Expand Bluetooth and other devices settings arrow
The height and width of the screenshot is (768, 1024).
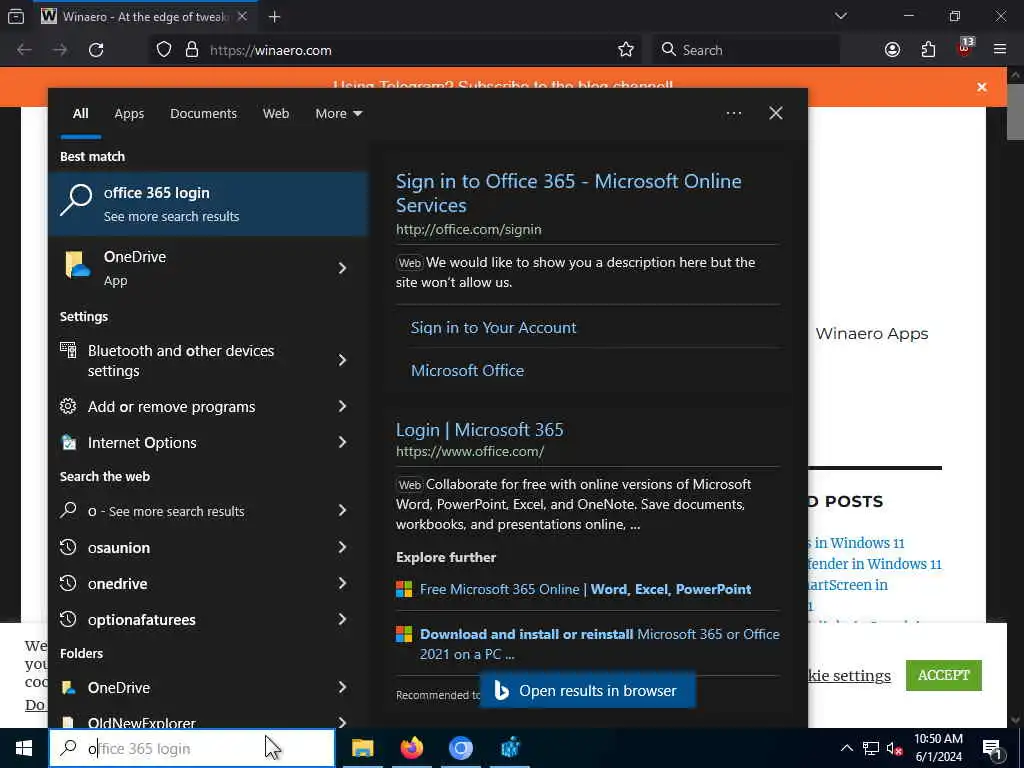coord(342,360)
